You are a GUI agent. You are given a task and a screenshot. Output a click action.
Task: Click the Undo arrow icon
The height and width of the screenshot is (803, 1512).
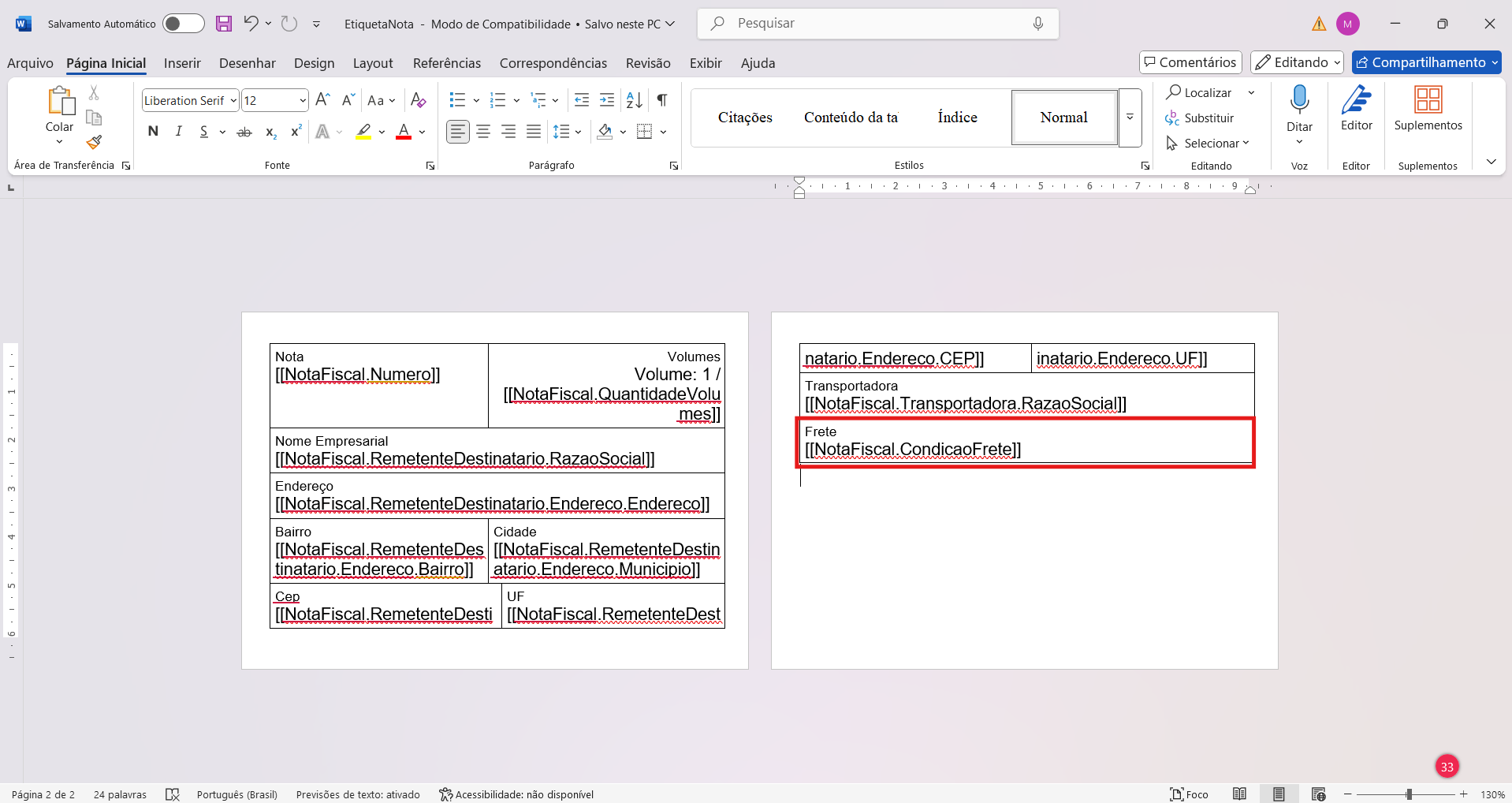click(x=251, y=24)
